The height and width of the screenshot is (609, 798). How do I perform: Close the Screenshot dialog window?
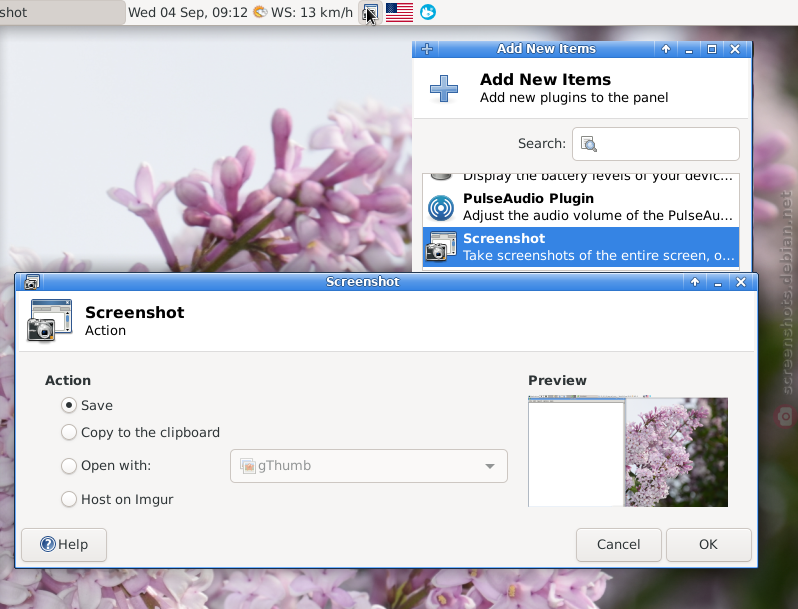click(x=741, y=282)
